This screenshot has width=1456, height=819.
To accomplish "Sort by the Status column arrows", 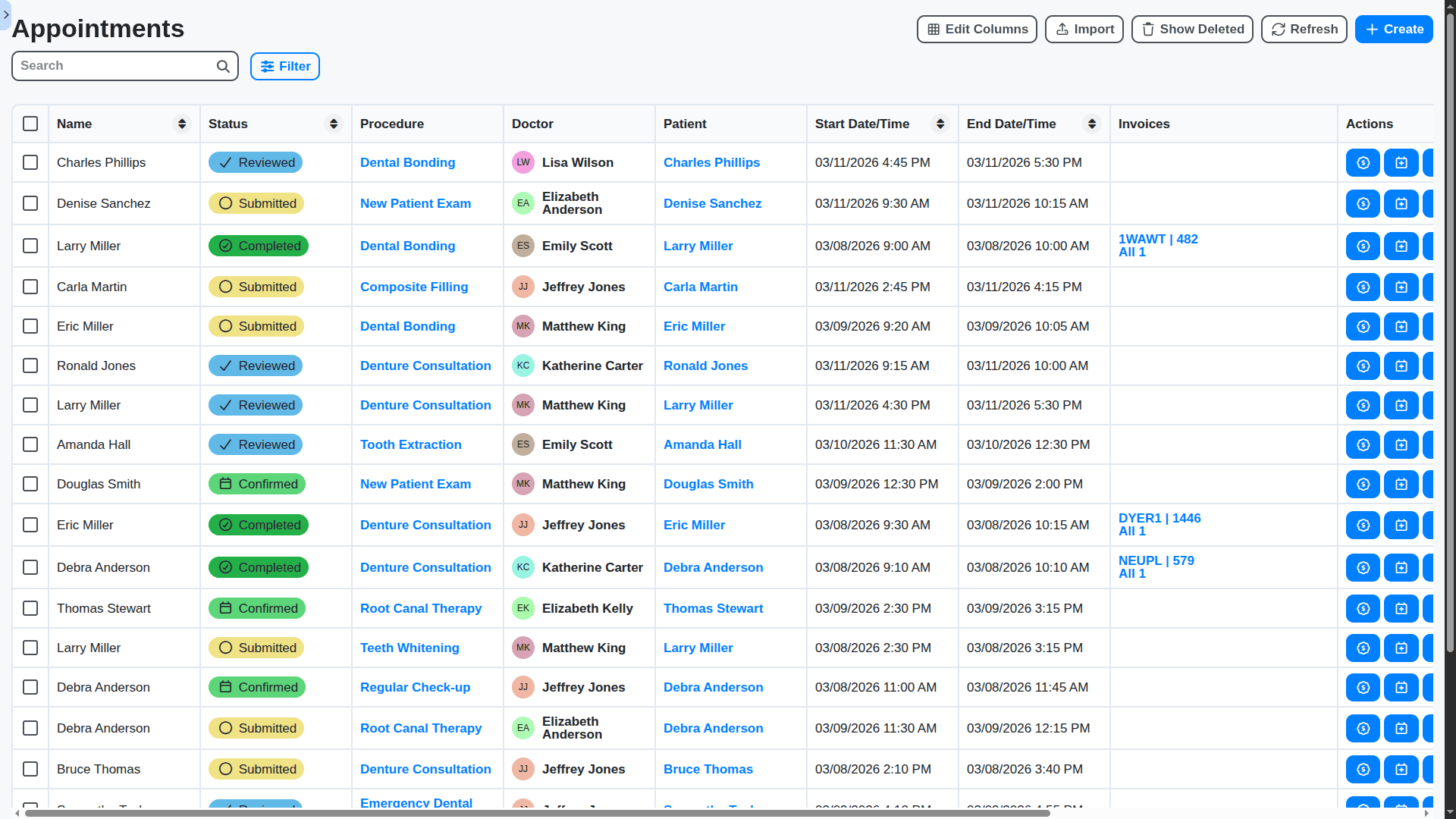I will point(334,124).
